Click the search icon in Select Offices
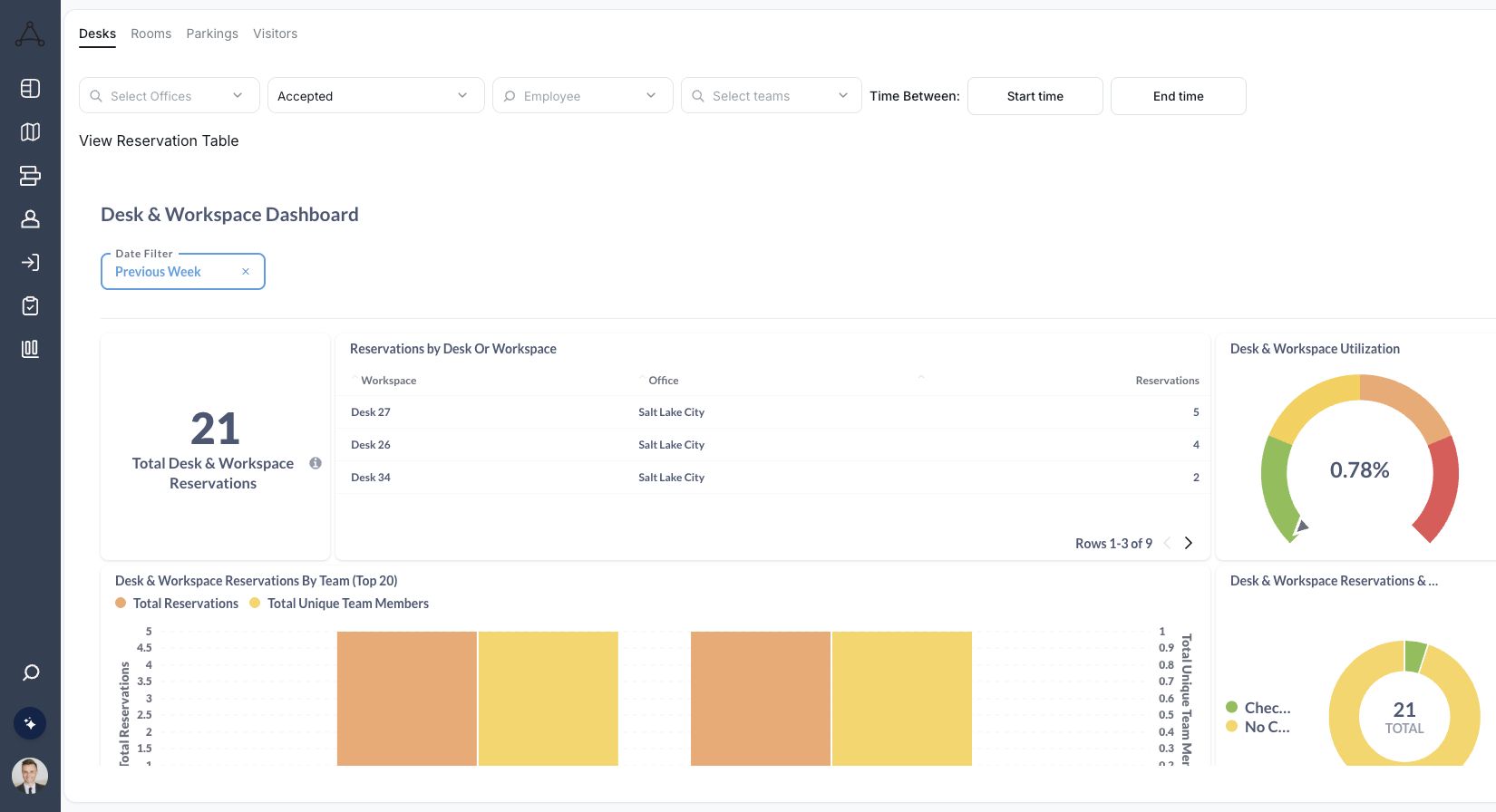1496x812 pixels. pos(96,96)
